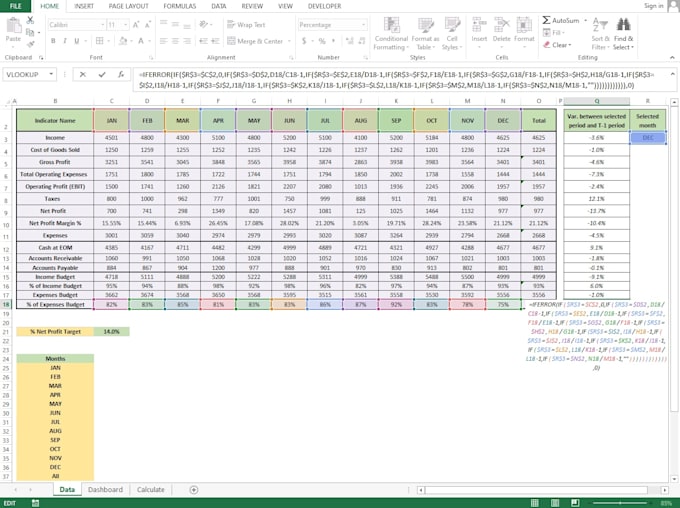Click the Comma Style icon

pyautogui.click(x=333, y=41)
